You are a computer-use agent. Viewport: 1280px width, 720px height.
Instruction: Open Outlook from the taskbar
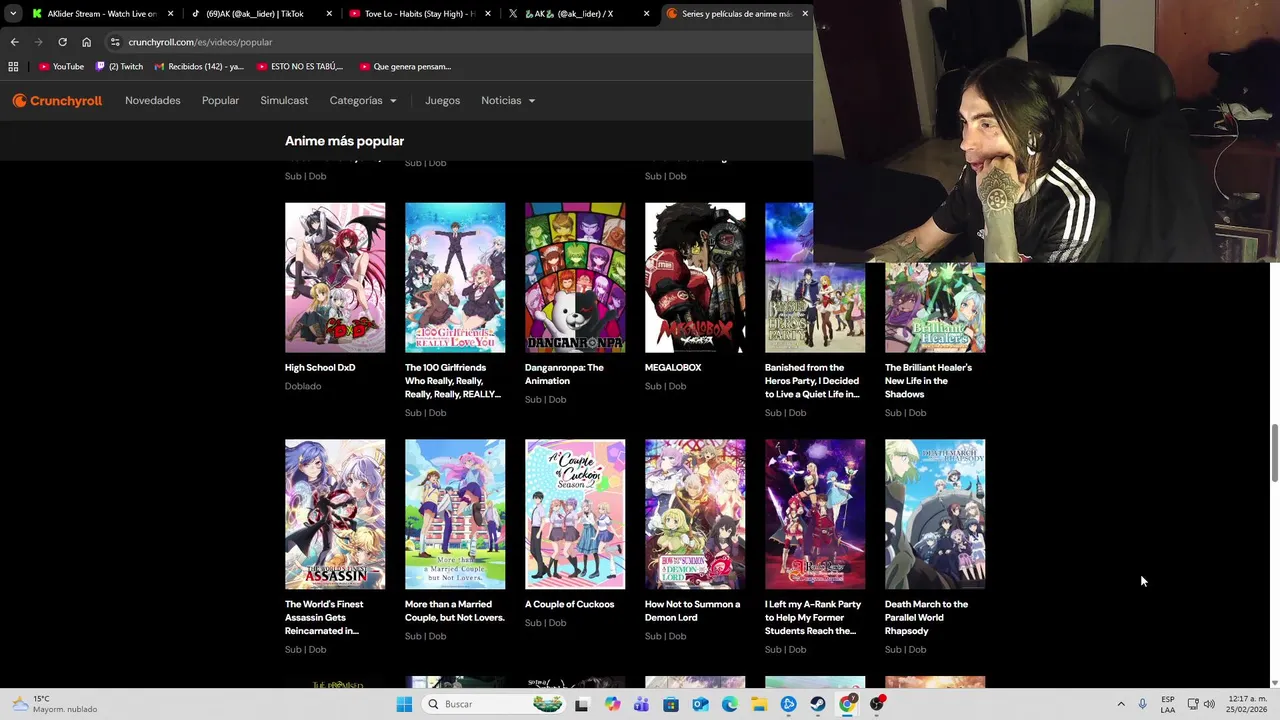point(700,704)
